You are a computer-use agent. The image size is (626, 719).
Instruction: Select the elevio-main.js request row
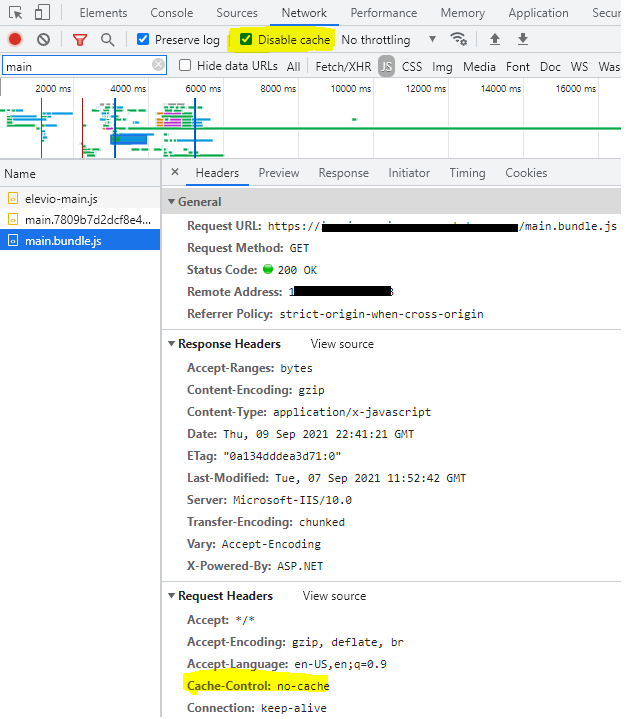[80, 199]
